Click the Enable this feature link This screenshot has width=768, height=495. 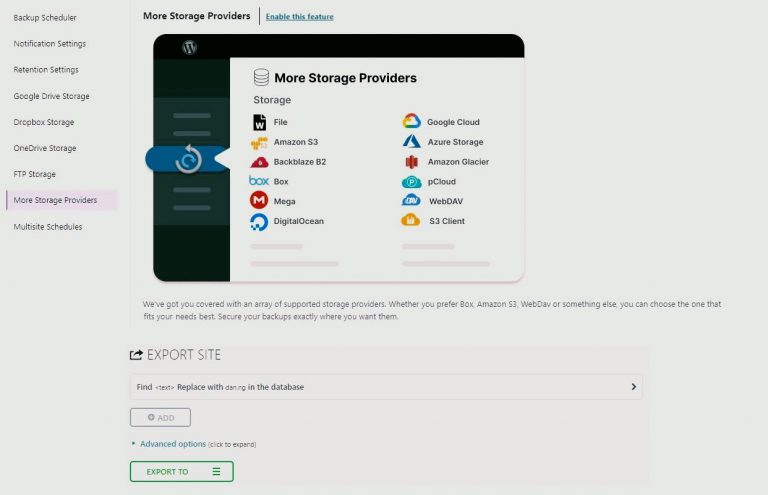pos(300,17)
